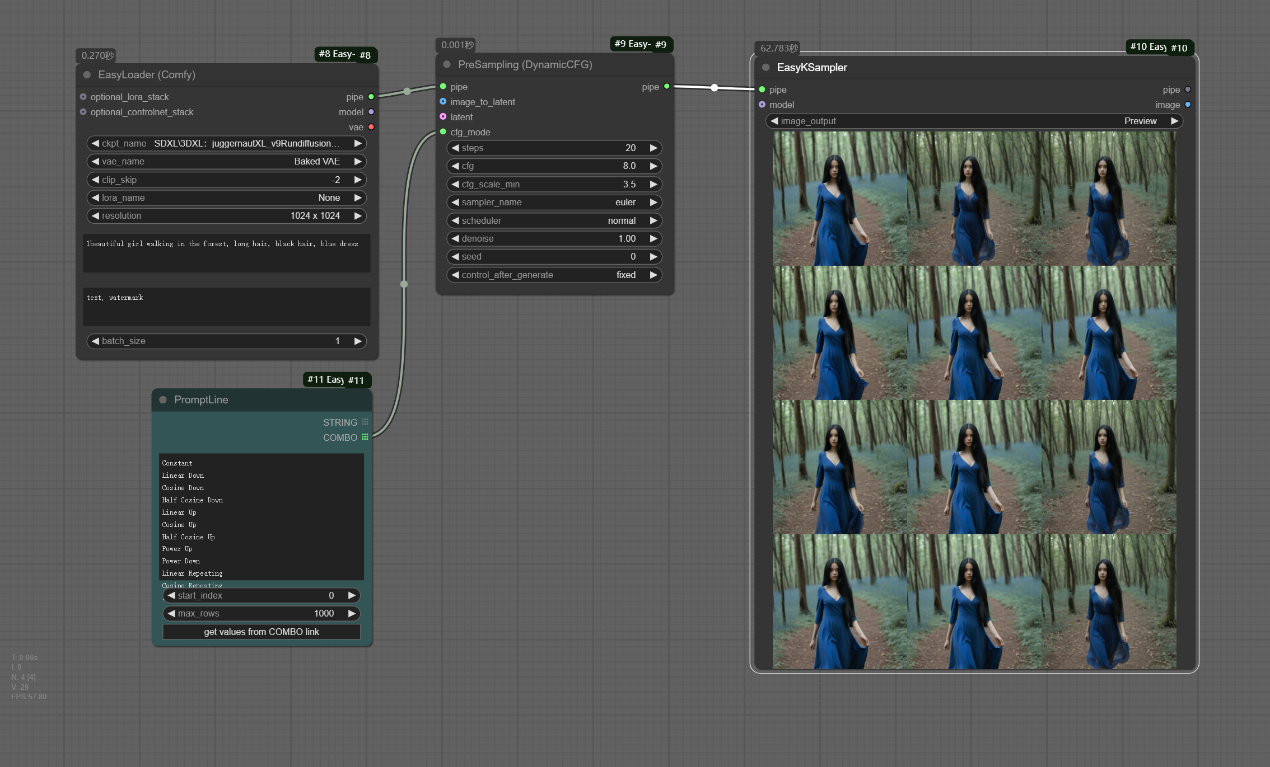Open the ckpt_name checkpoint dropdown

[227, 143]
